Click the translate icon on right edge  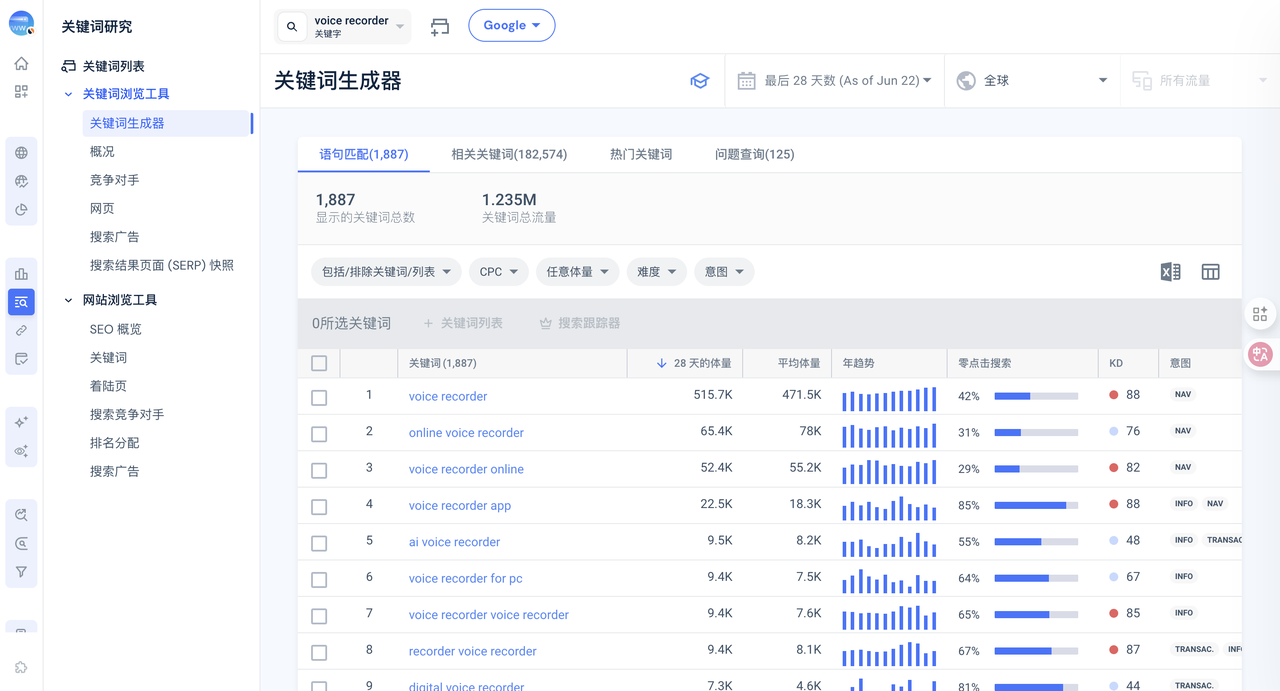pyautogui.click(x=1260, y=354)
